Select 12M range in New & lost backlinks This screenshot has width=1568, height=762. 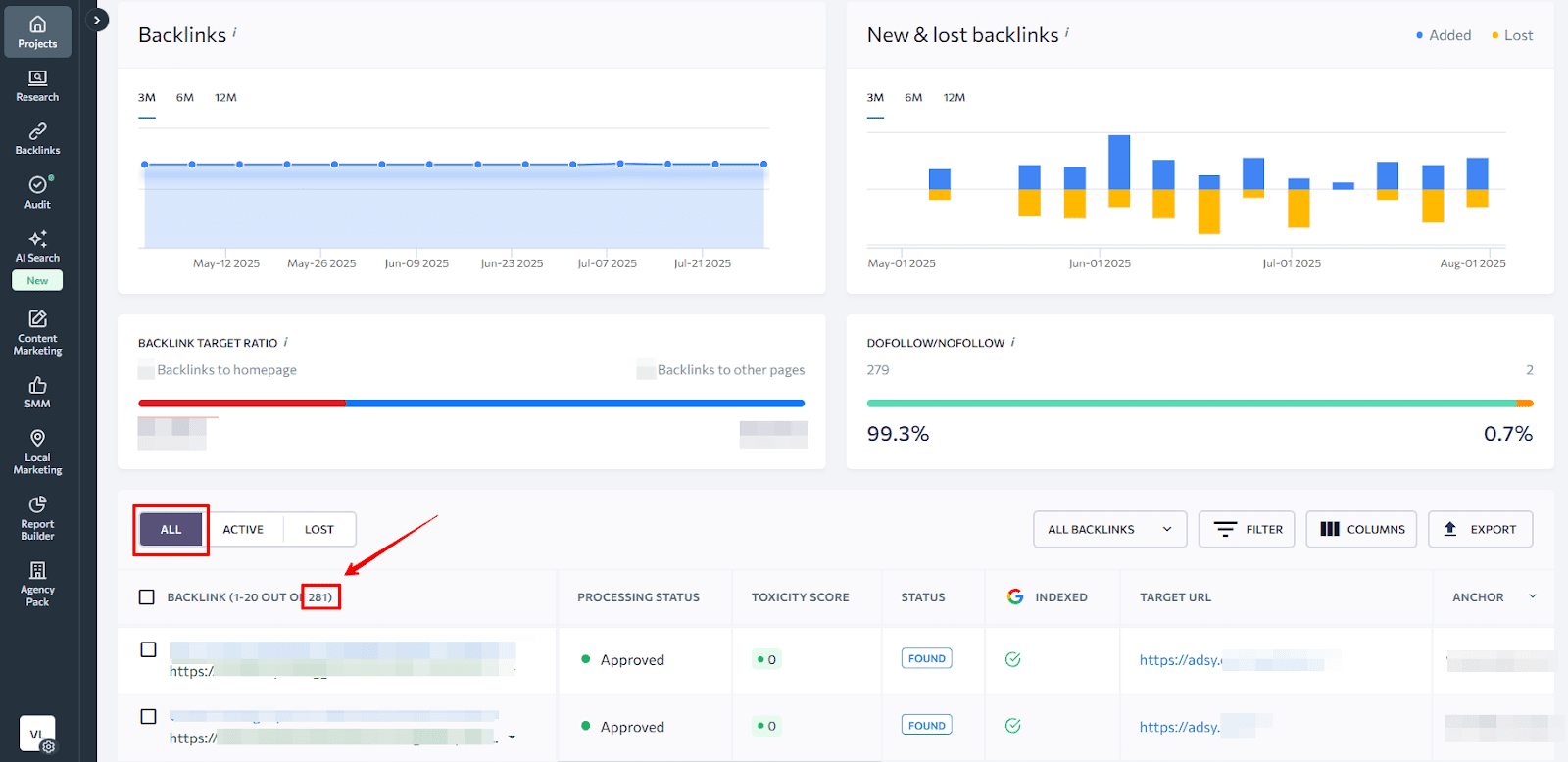[955, 98]
